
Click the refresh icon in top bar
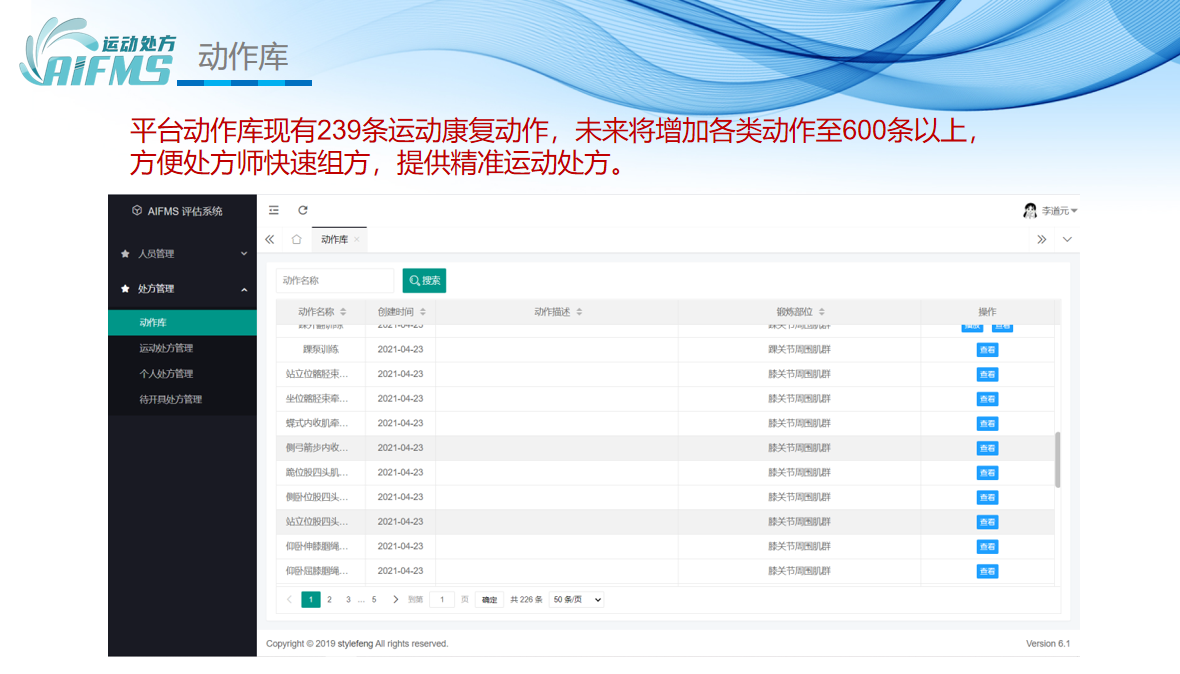coord(303,210)
